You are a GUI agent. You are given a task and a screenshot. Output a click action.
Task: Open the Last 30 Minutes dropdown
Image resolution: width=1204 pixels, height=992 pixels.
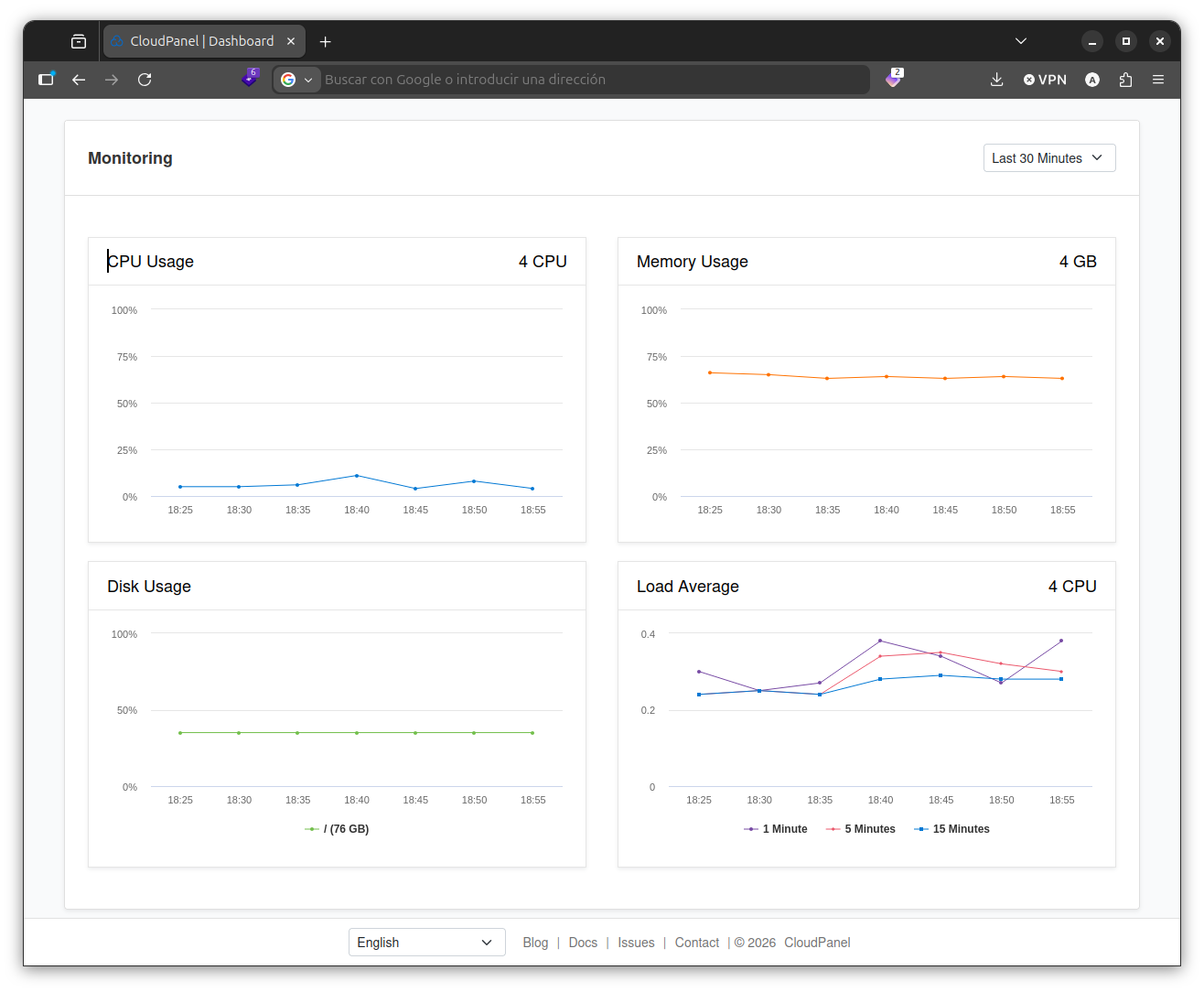(x=1049, y=158)
